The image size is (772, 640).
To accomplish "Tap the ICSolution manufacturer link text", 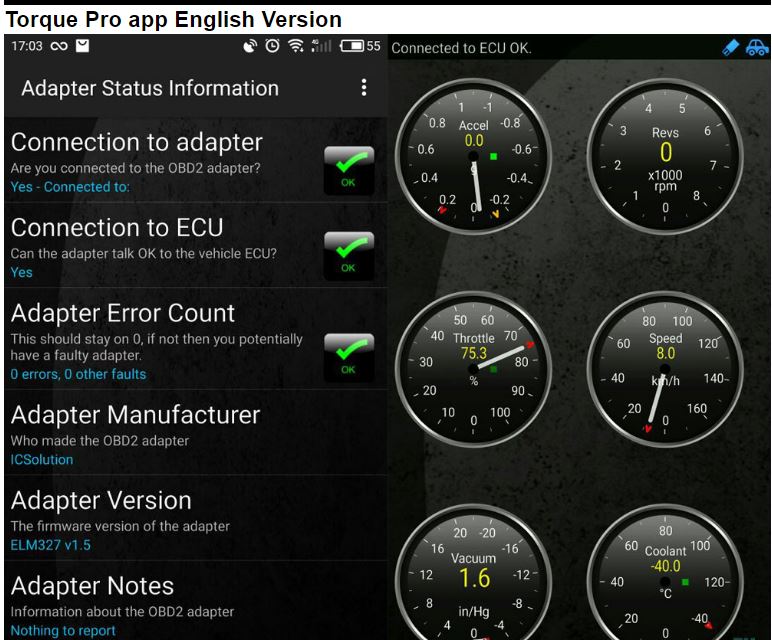I will pyautogui.click(x=42, y=460).
